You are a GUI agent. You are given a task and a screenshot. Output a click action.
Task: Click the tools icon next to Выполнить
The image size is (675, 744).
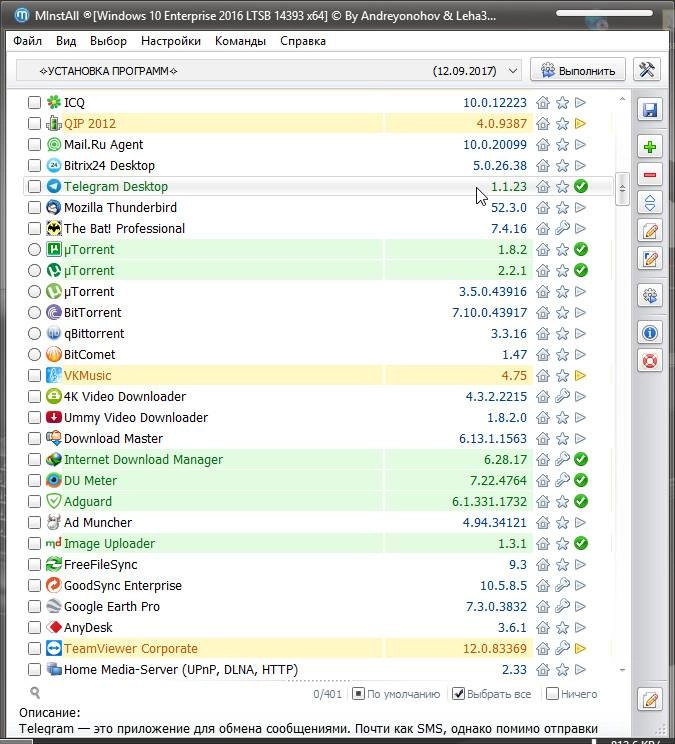(x=647, y=70)
